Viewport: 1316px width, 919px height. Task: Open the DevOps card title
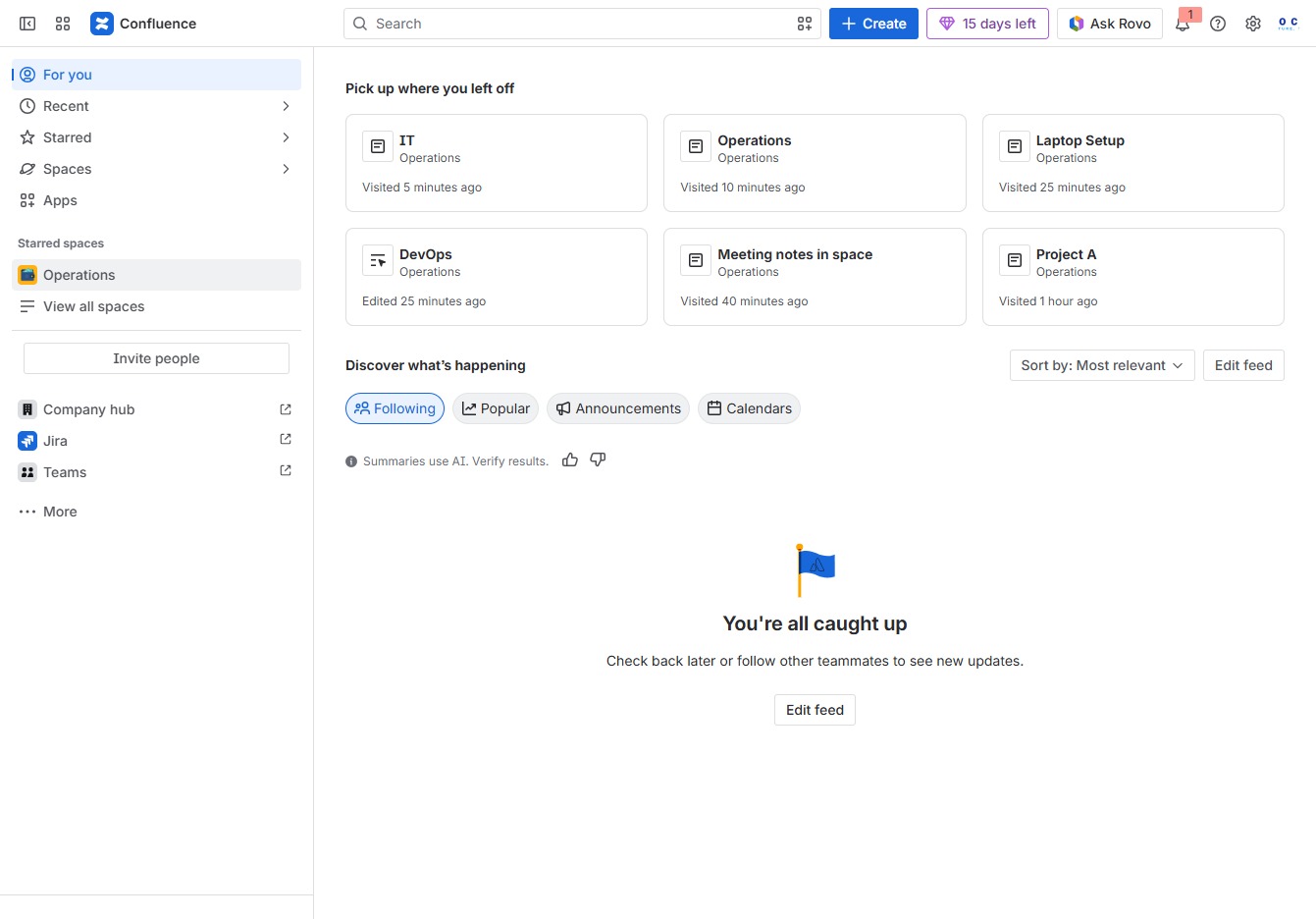(x=426, y=254)
